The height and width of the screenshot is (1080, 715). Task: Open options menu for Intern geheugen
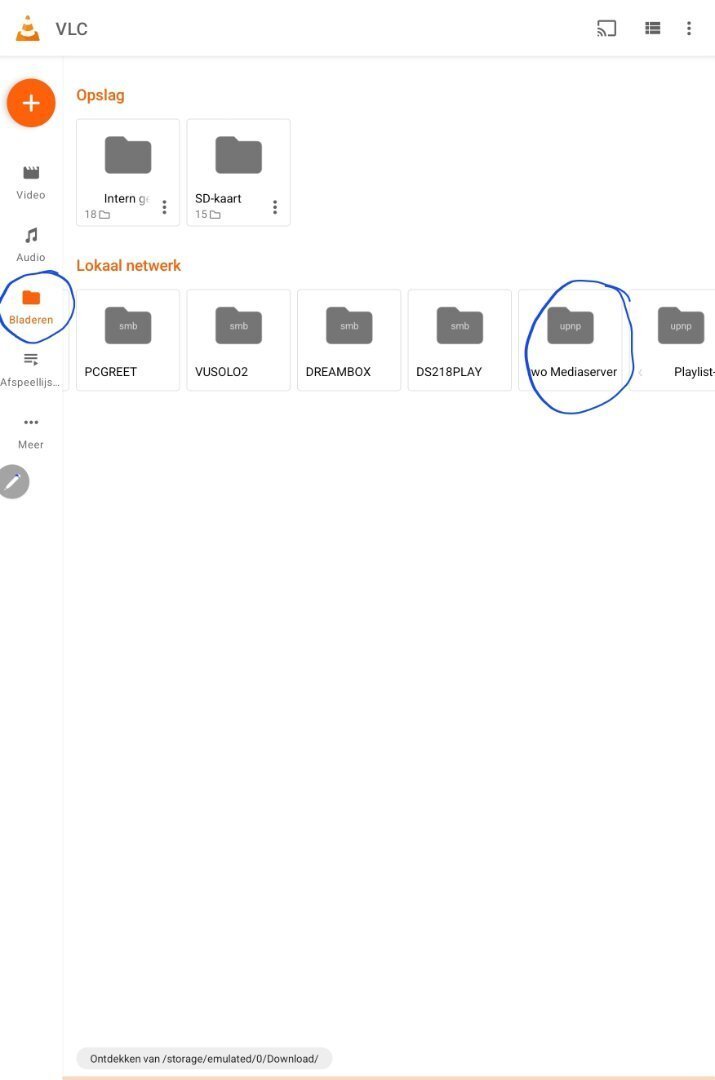pyautogui.click(x=164, y=207)
